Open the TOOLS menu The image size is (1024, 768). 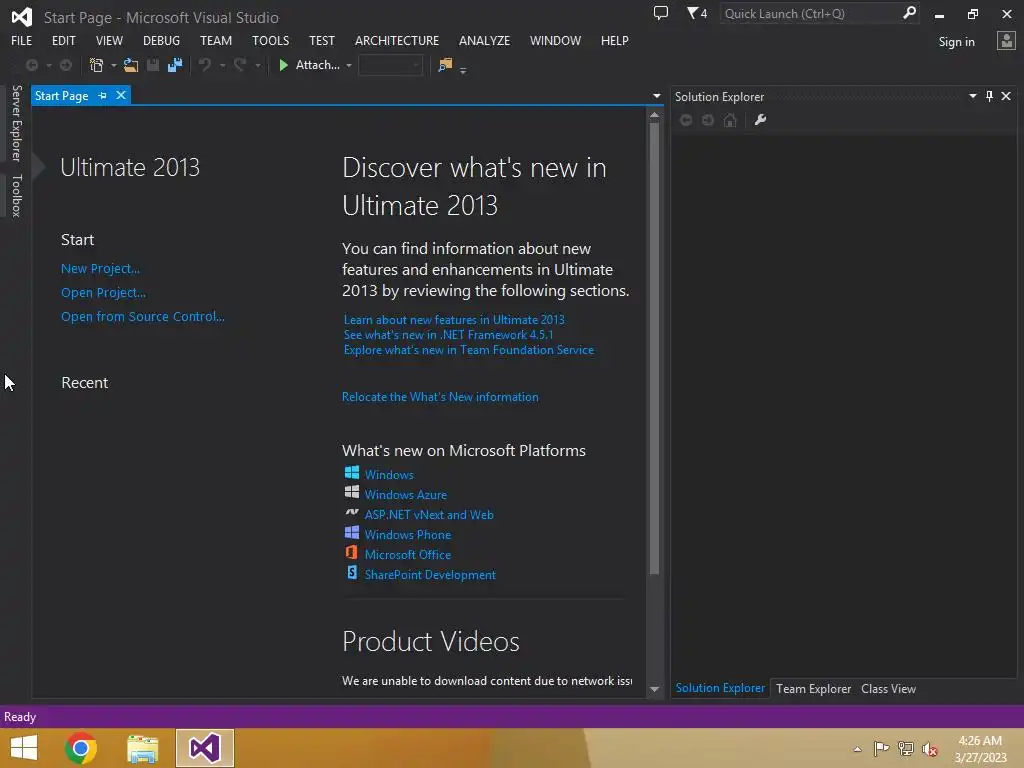point(270,40)
